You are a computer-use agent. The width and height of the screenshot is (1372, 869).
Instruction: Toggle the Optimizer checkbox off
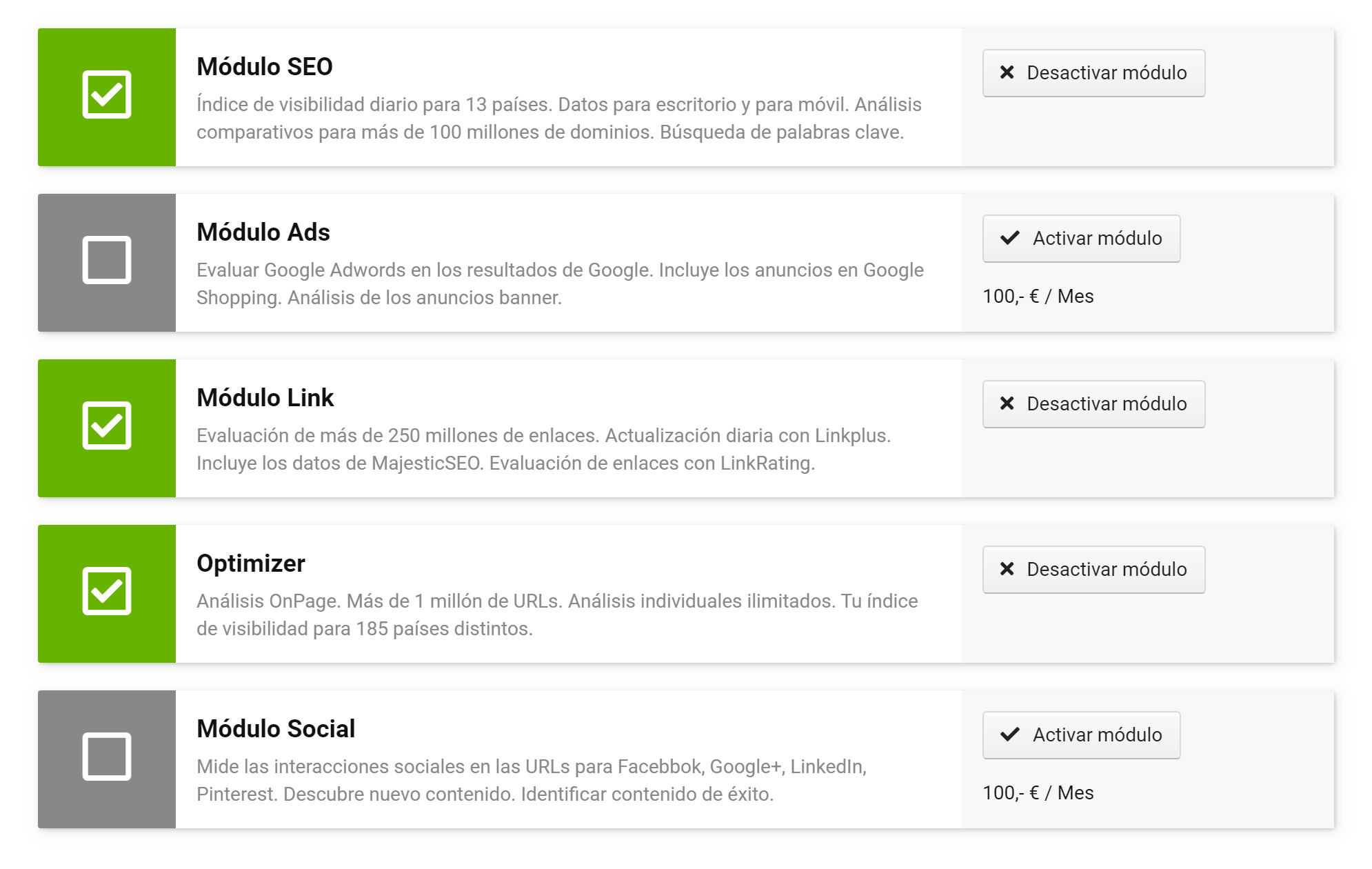[x=107, y=591]
